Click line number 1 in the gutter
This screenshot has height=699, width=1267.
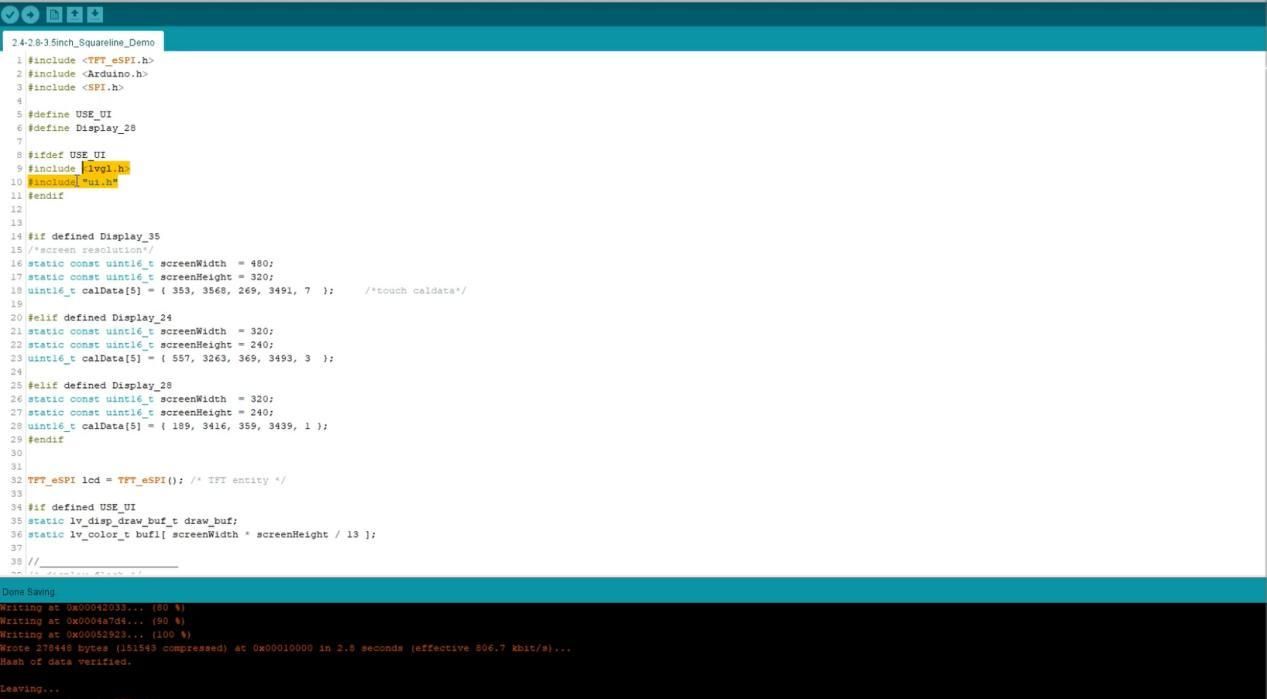[x=18, y=60]
